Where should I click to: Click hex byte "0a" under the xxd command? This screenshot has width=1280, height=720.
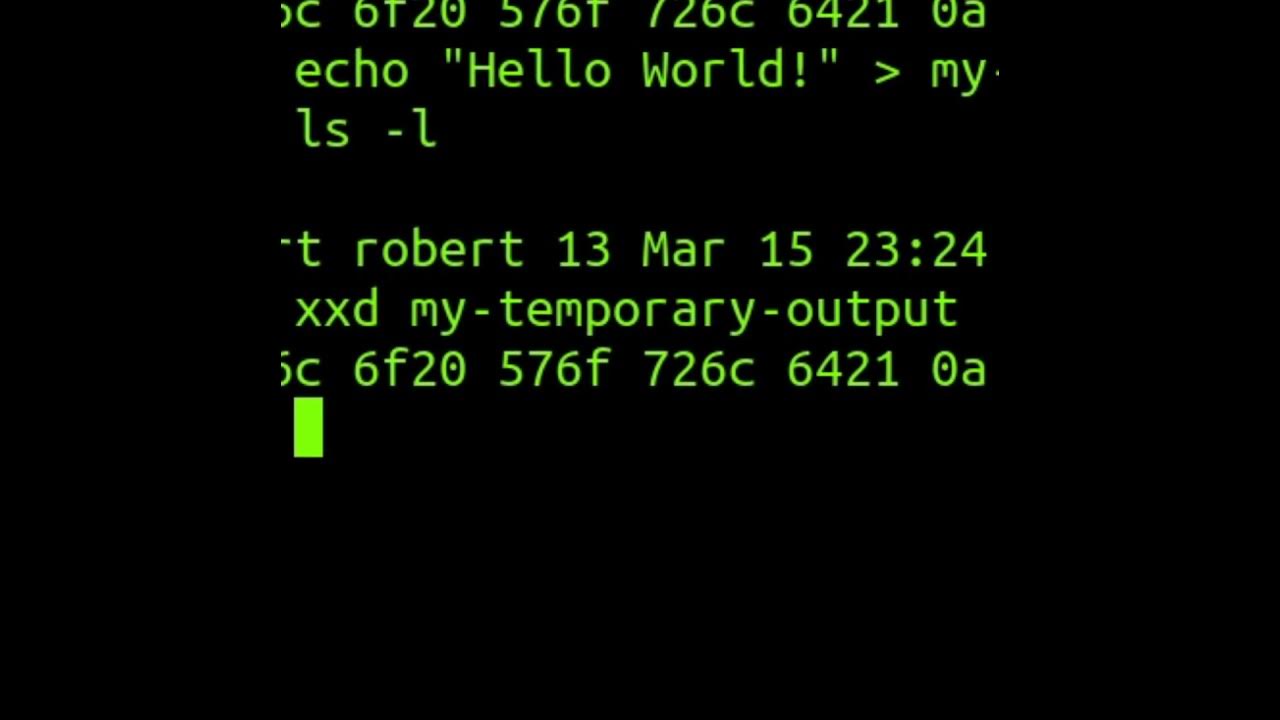[958, 370]
